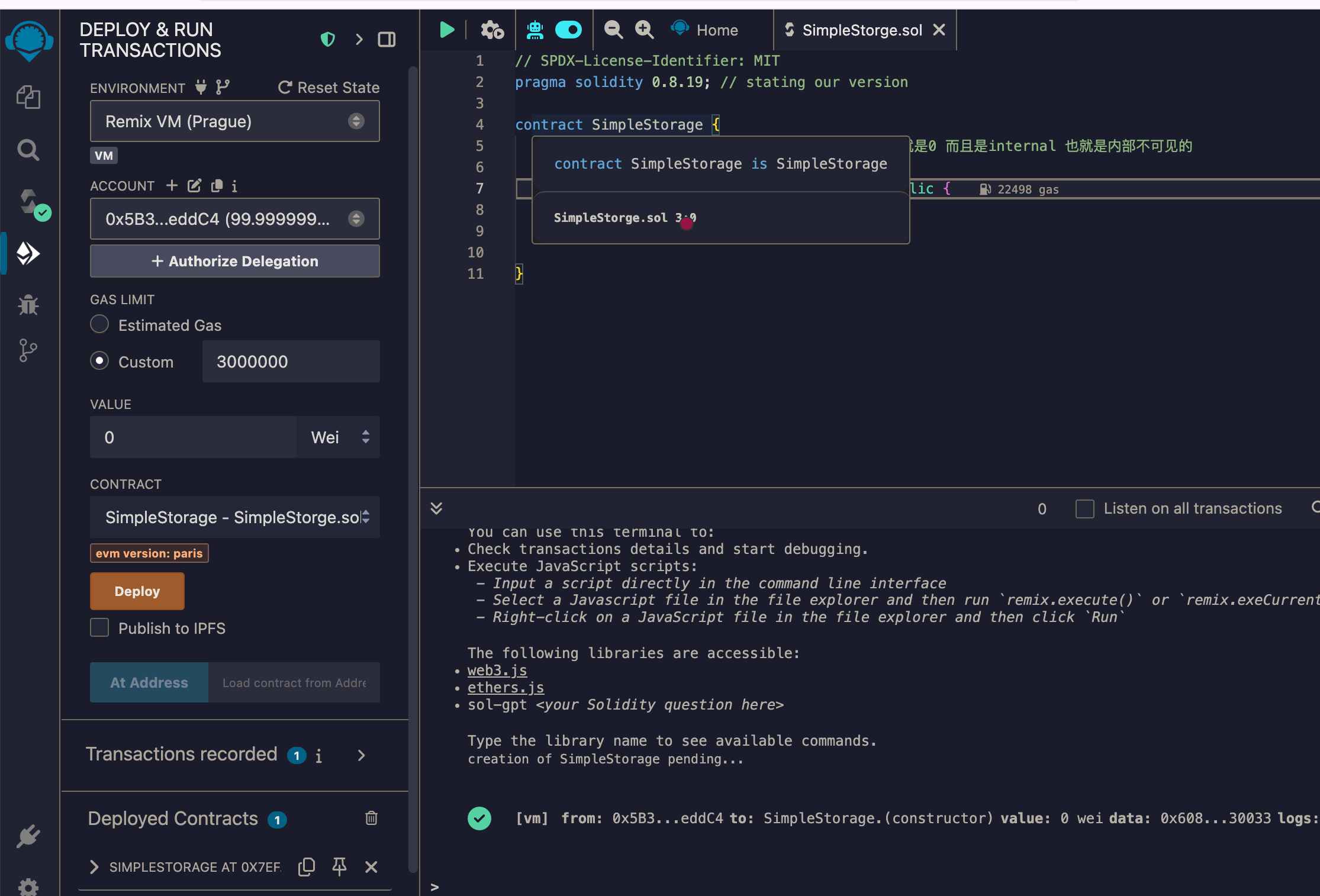Click the green Run script play icon
The width and height of the screenshot is (1320, 896).
pyautogui.click(x=447, y=30)
